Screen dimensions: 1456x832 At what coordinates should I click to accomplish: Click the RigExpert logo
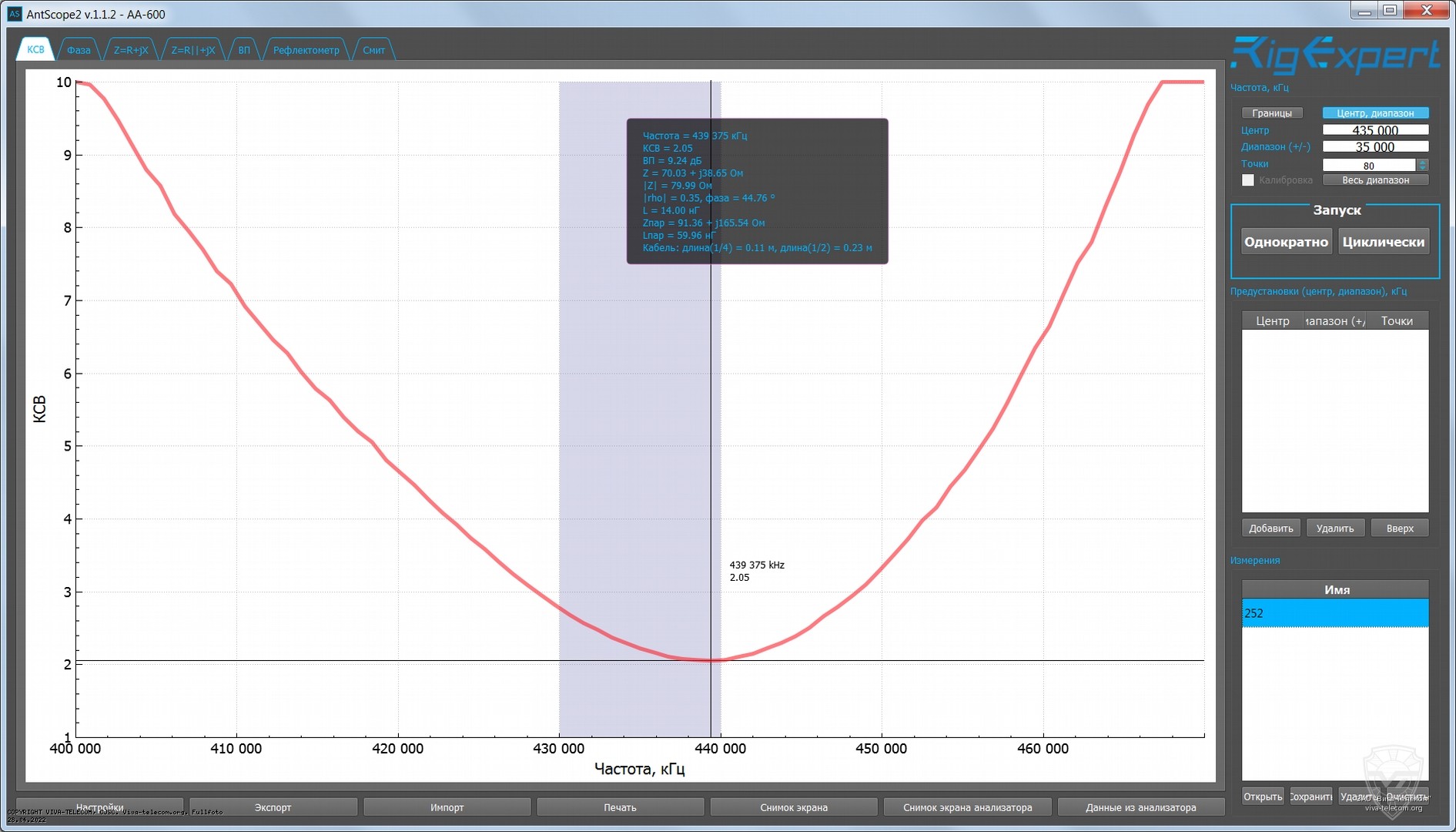pyautogui.click(x=1334, y=55)
